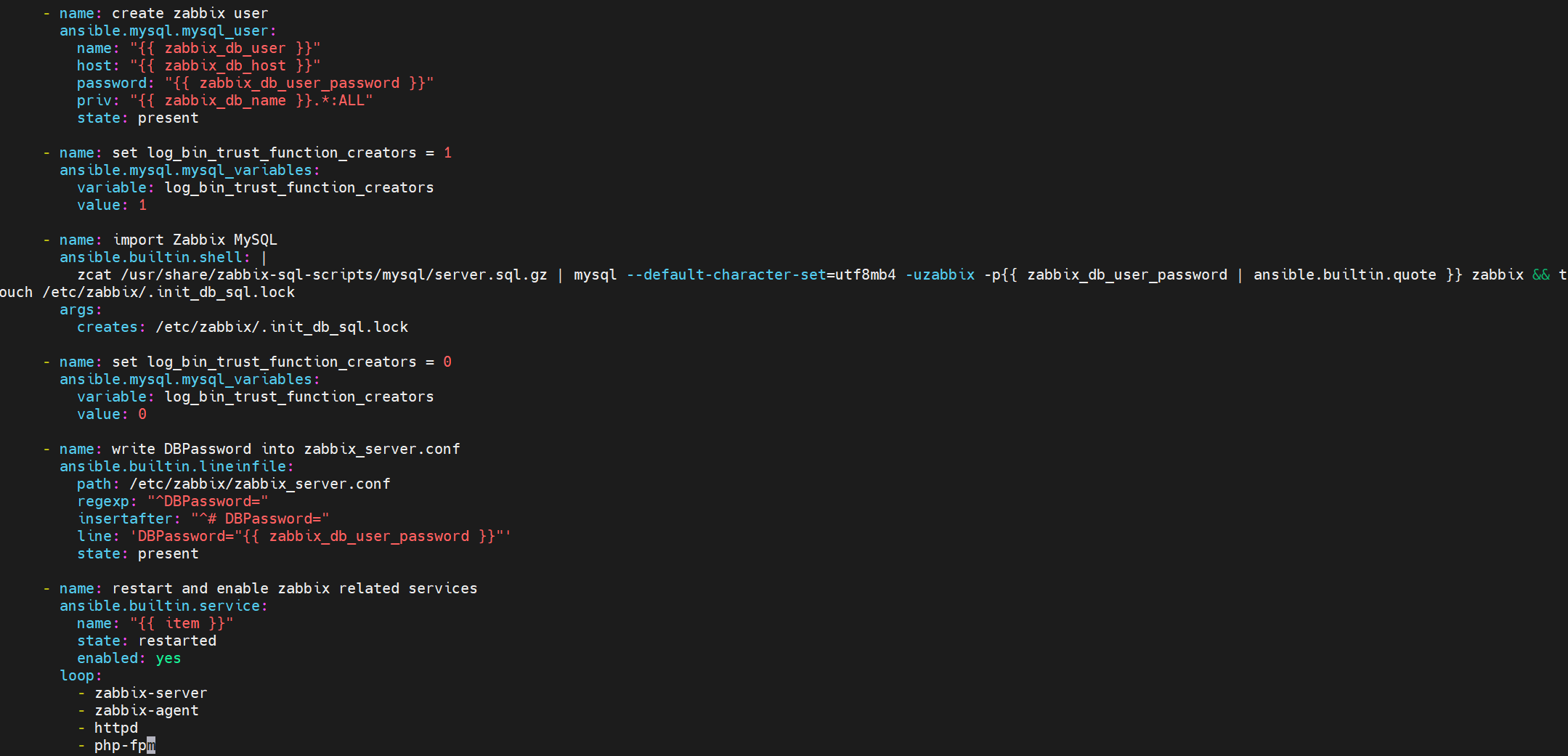Click the 'variable:' line directly above 'value: 1'
This screenshot has height=756, width=1568.
point(255,187)
